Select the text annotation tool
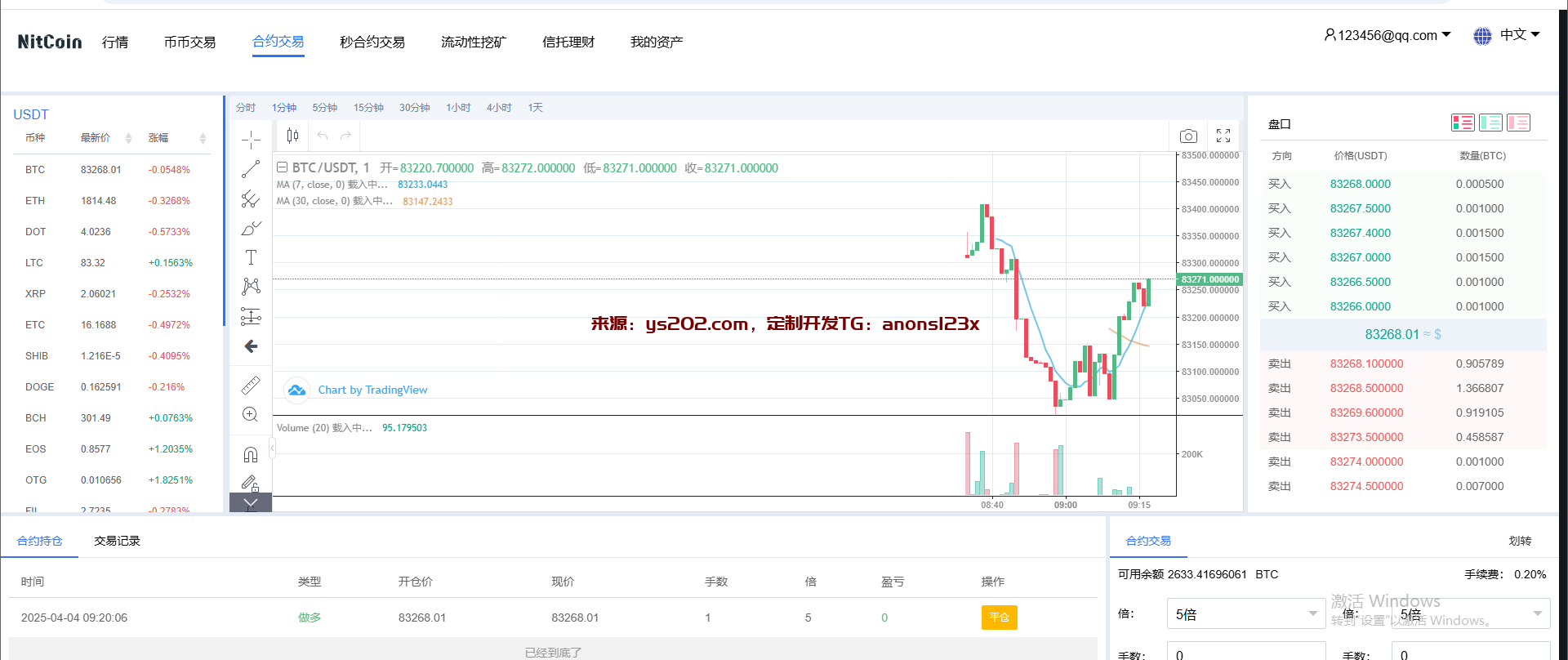This screenshot has width=1568, height=660. [251, 257]
